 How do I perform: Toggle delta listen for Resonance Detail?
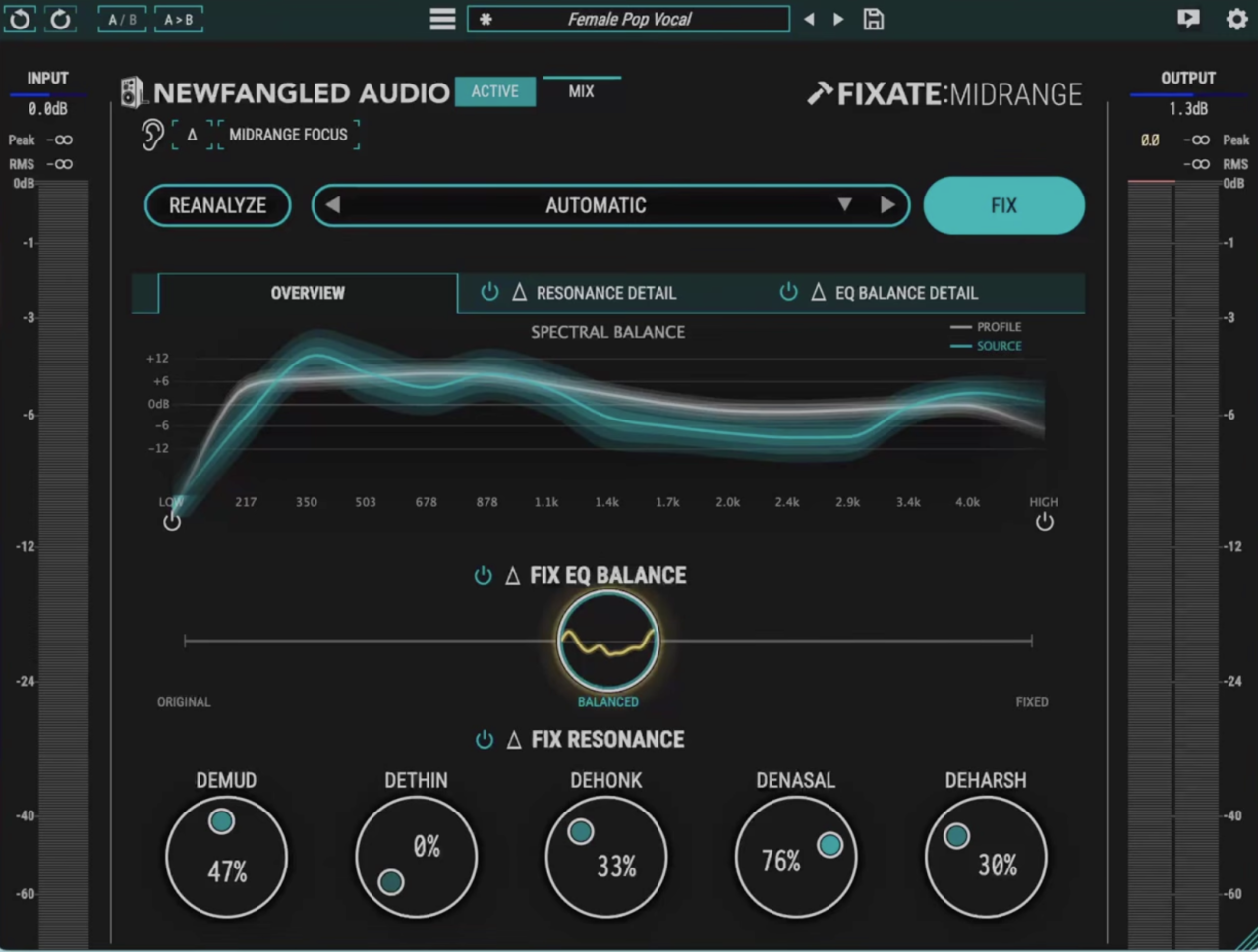(519, 292)
